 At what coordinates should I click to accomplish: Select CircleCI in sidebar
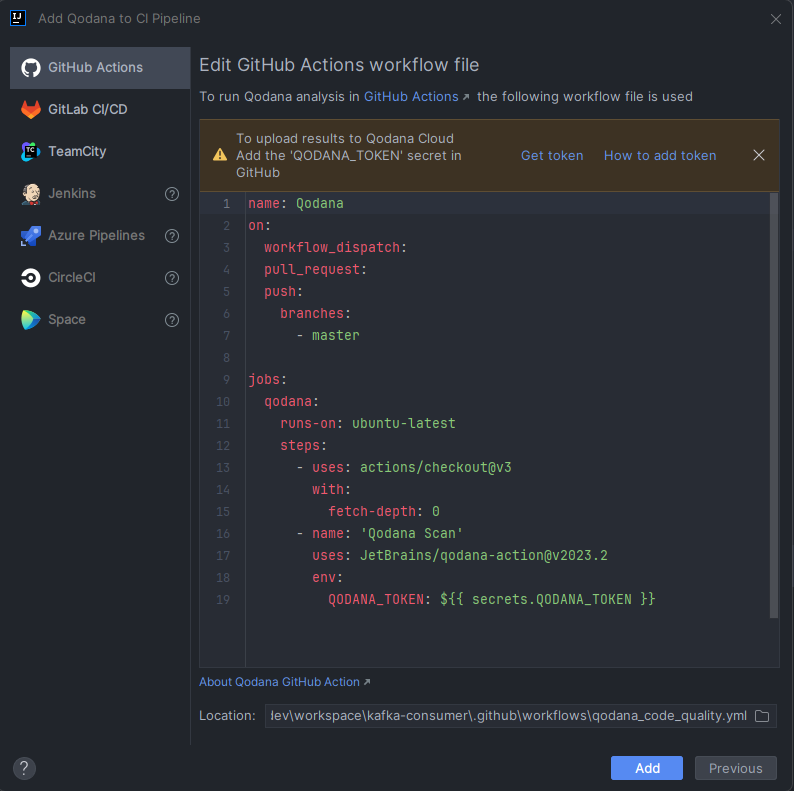tap(100, 278)
